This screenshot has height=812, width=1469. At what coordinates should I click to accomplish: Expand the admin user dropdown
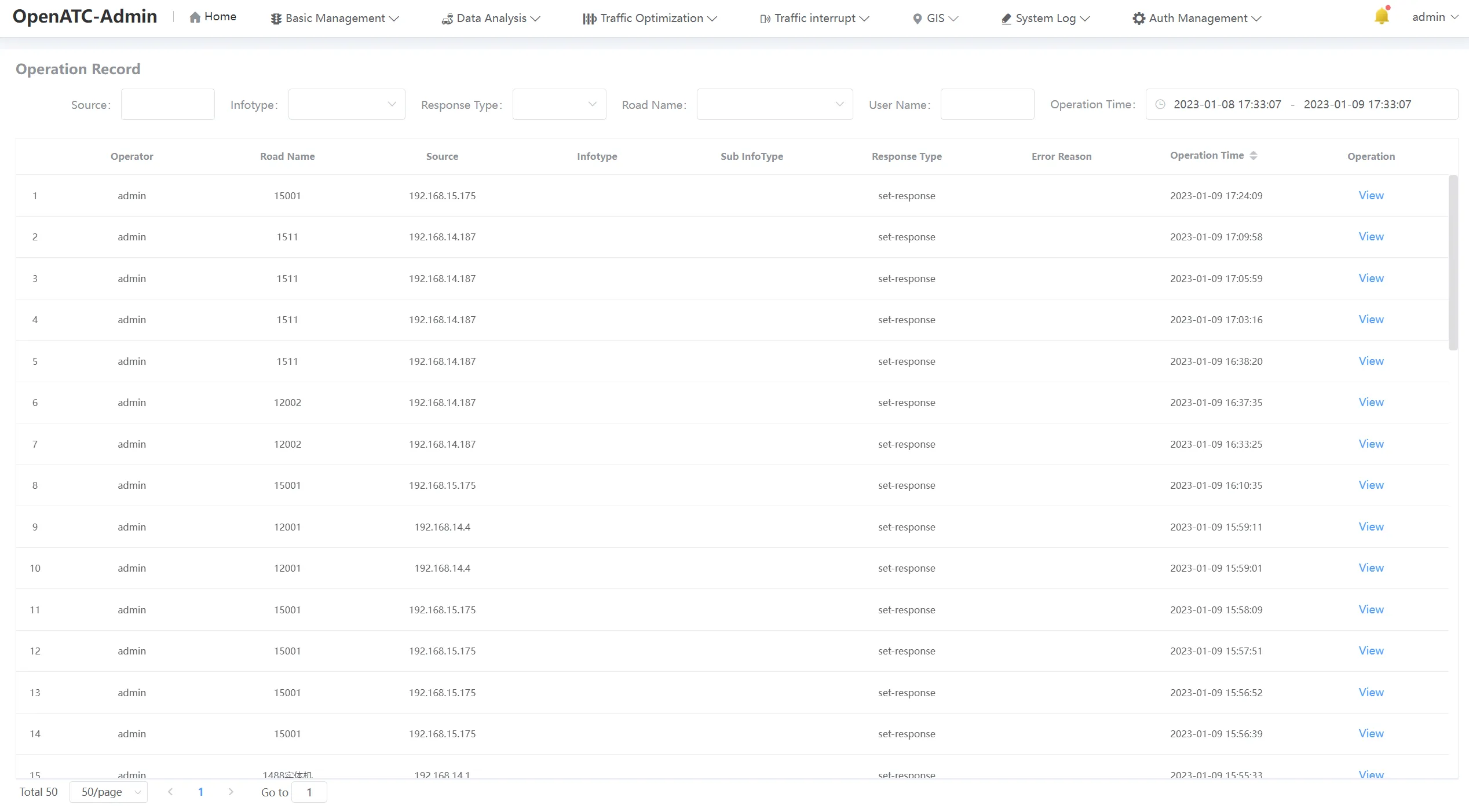pos(1435,17)
